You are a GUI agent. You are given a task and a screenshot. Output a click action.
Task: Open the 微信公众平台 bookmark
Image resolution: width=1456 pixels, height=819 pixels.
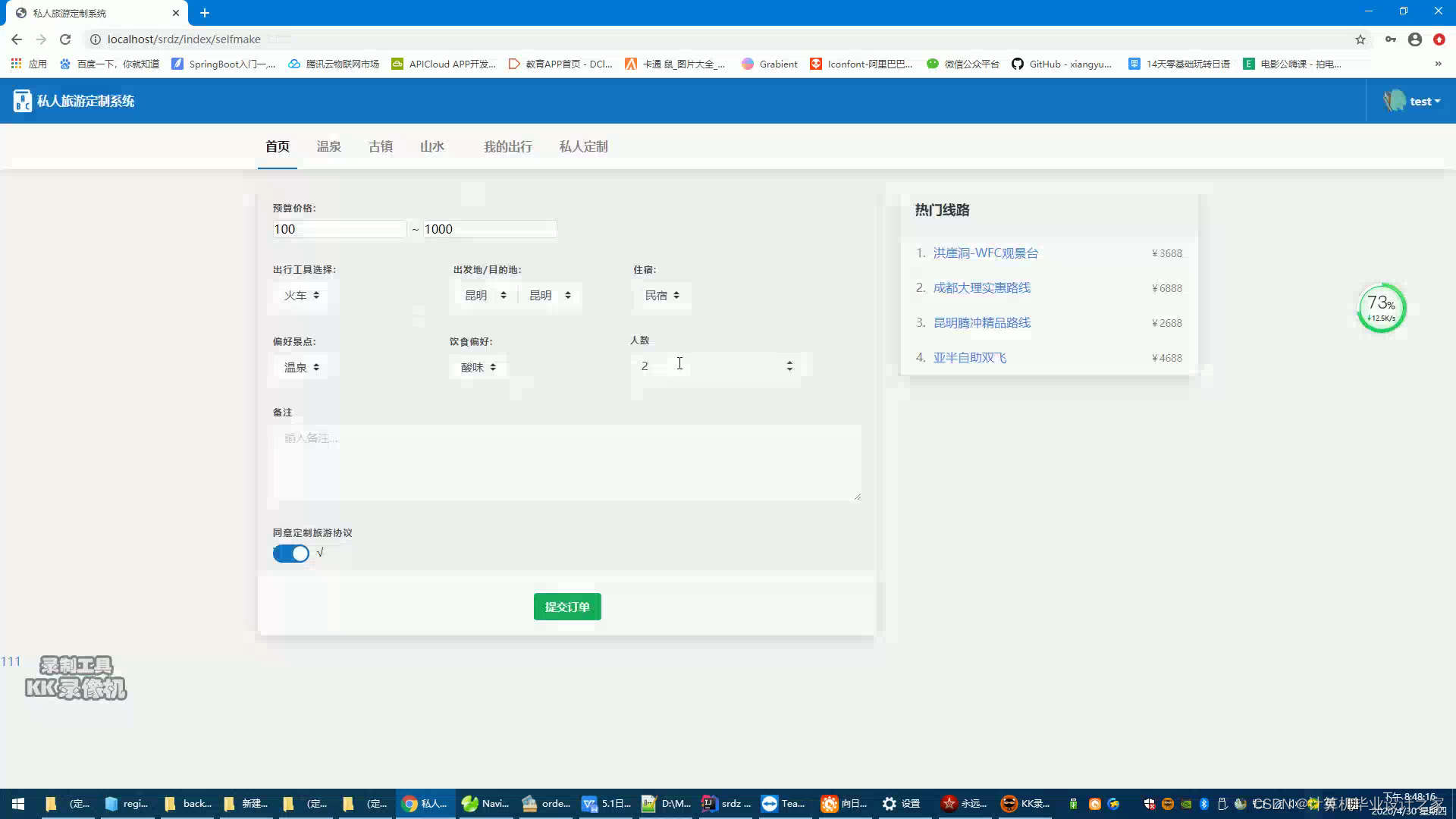tap(964, 64)
